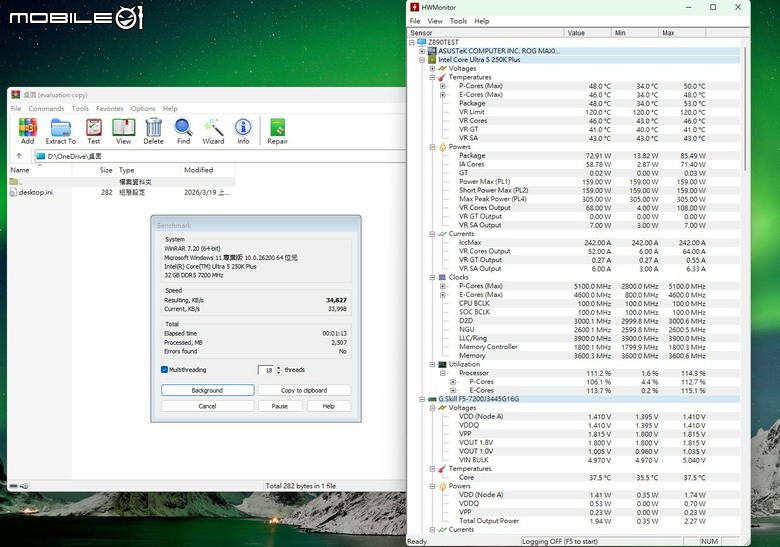780x547 pixels.
Task: Sort by the Modified column header
Action: tap(207, 170)
